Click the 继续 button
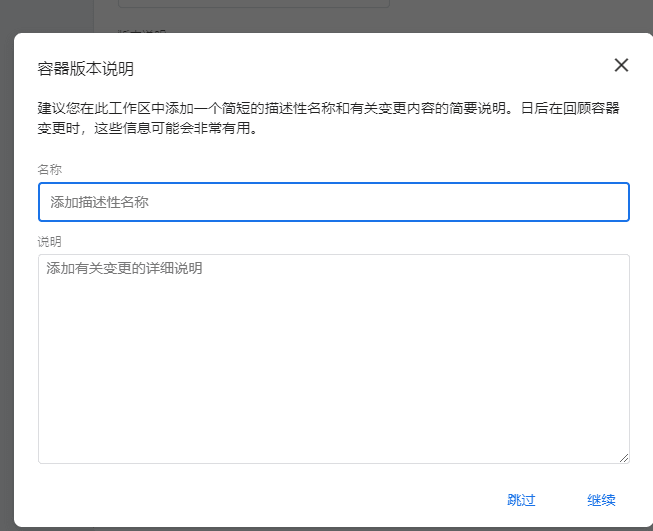653x531 pixels. point(601,500)
